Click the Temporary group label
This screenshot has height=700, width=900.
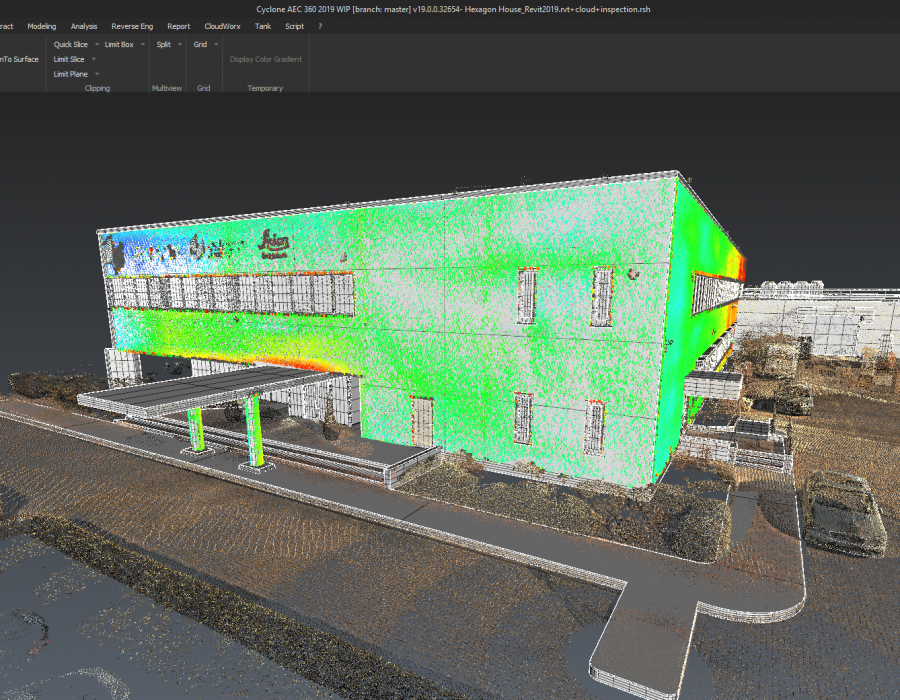pos(265,88)
